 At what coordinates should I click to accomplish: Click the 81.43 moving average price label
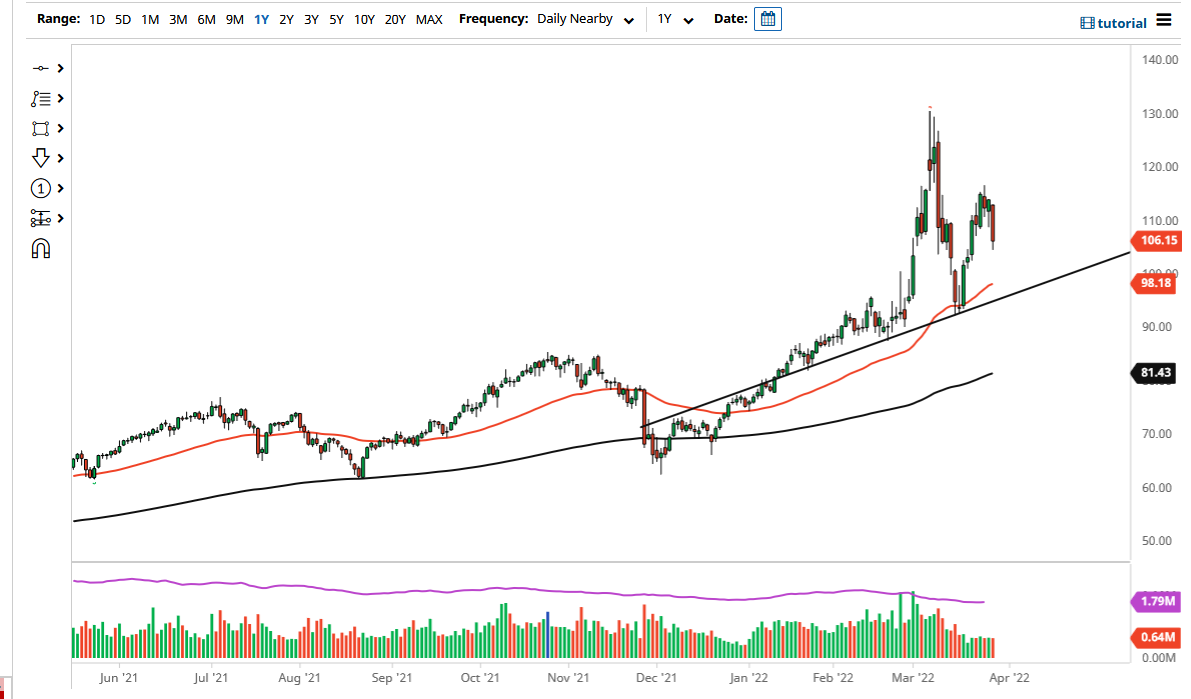tap(1155, 372)
